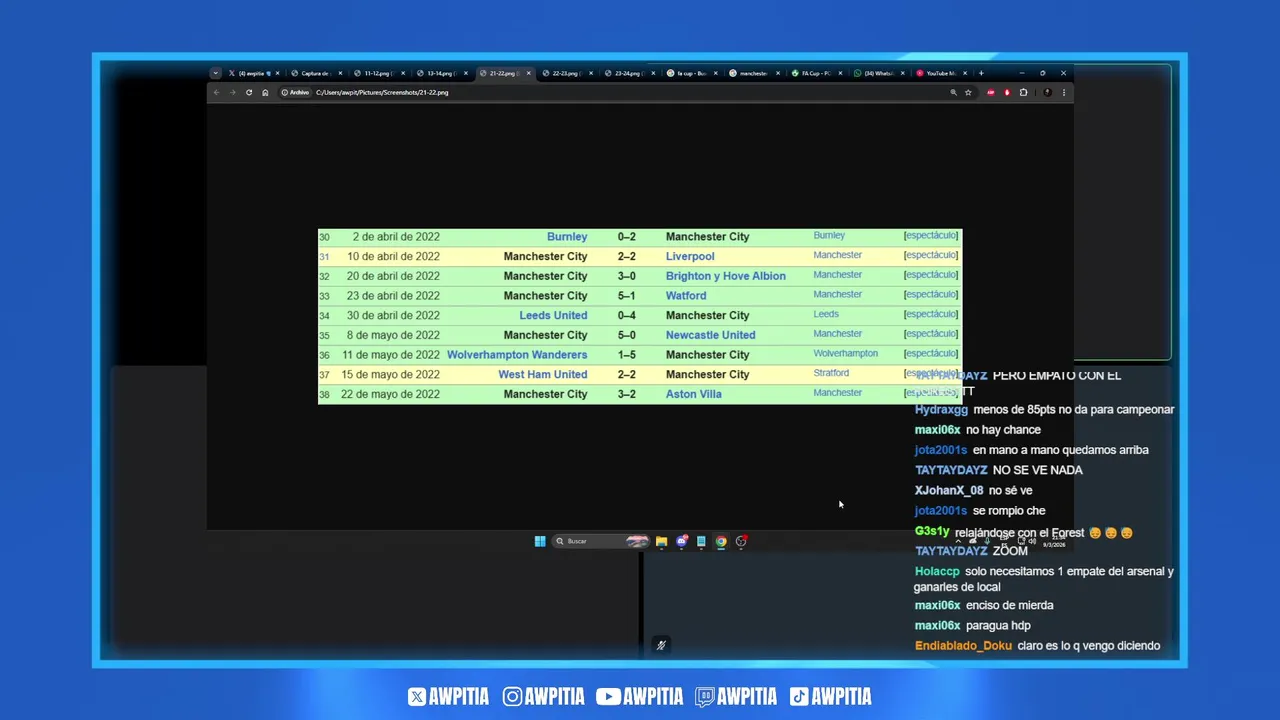Open Discord from the taskbar
The height and width of the screenshot is (720, 1280).
682,541
